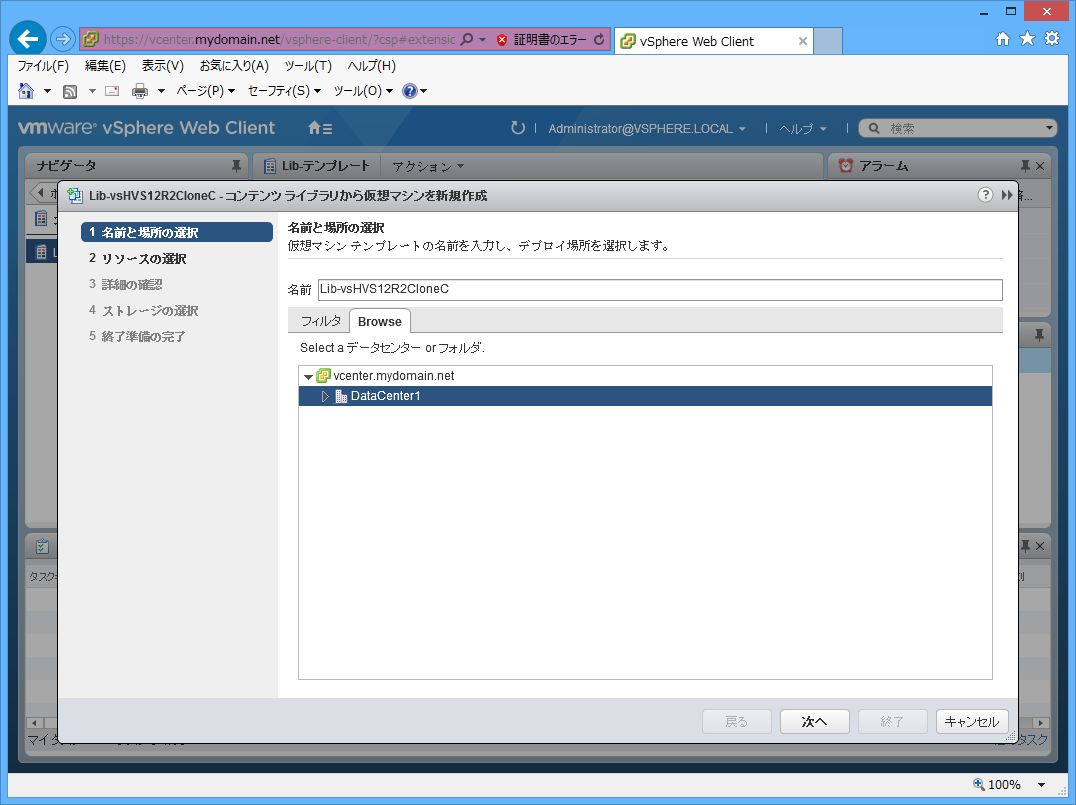Expand the DataCenter1 tree node
This screenshot has height=805, width=1076.
coord(325,396)
